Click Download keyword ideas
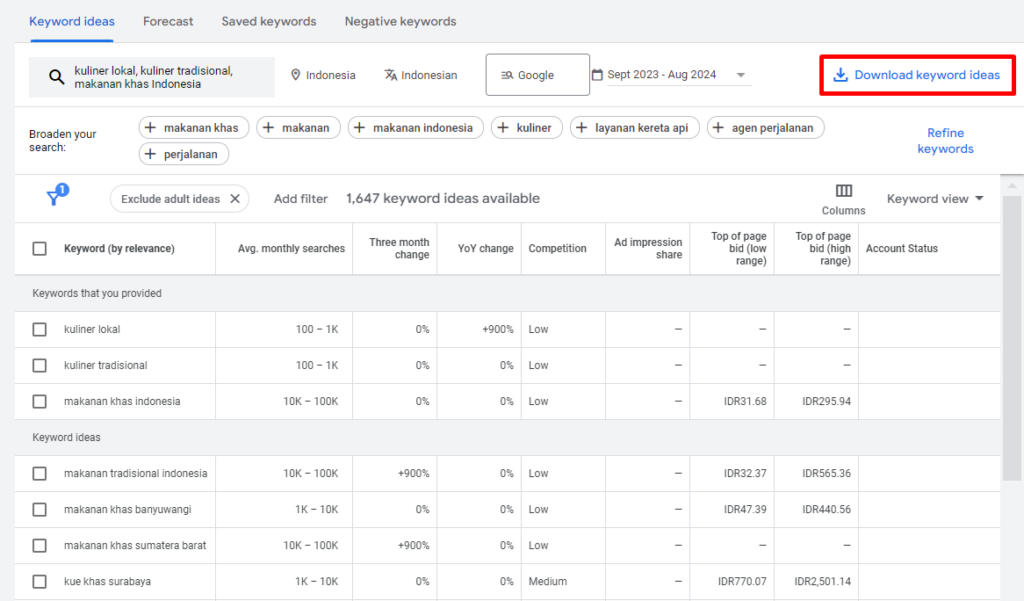This screenshot has height=601, width=1024. (x=917, y=75)
